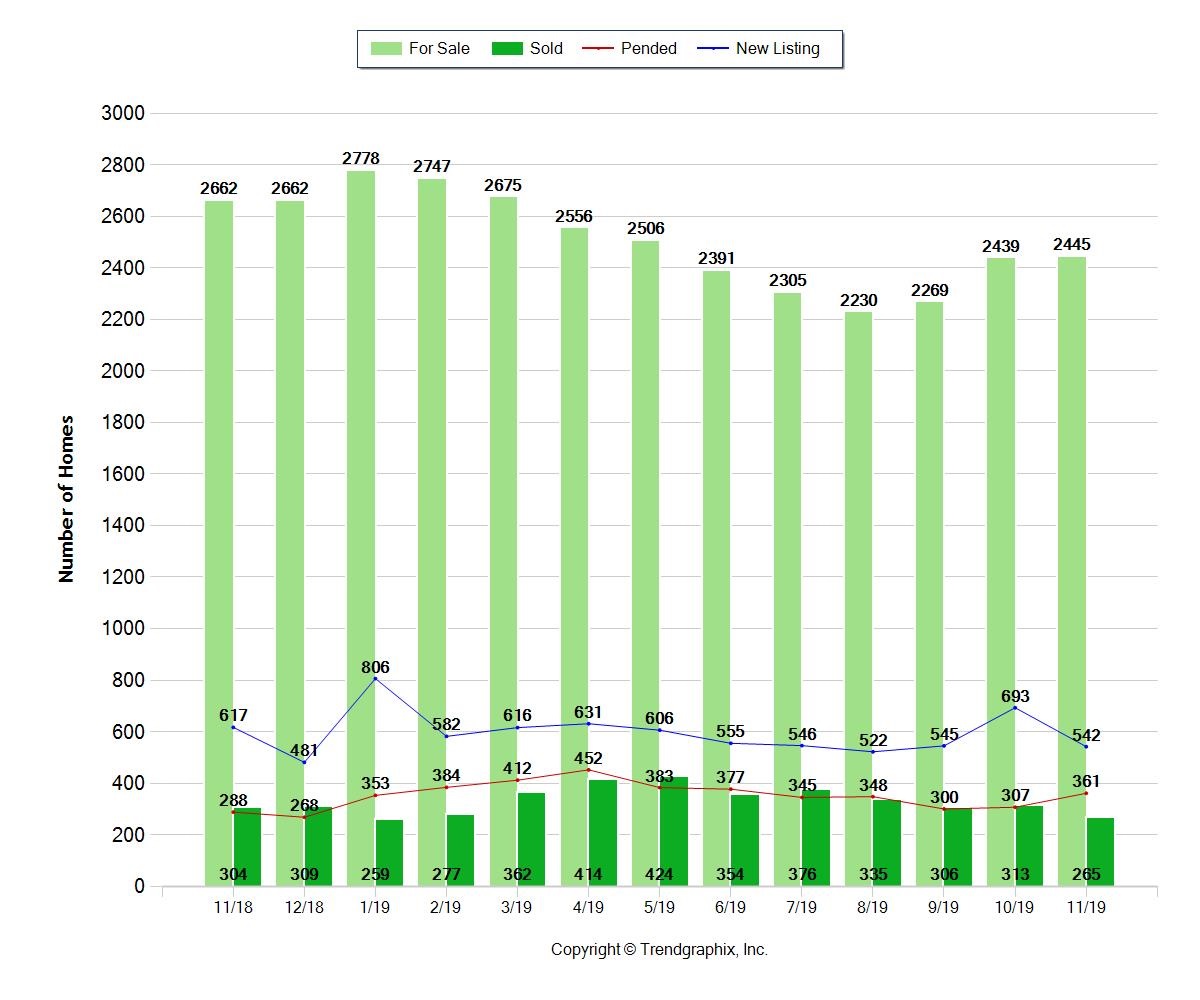This screenshot has width=1200, height=1000.
Task: Click the 10/19 x-axis month label
Action: tap(1015, 906)
